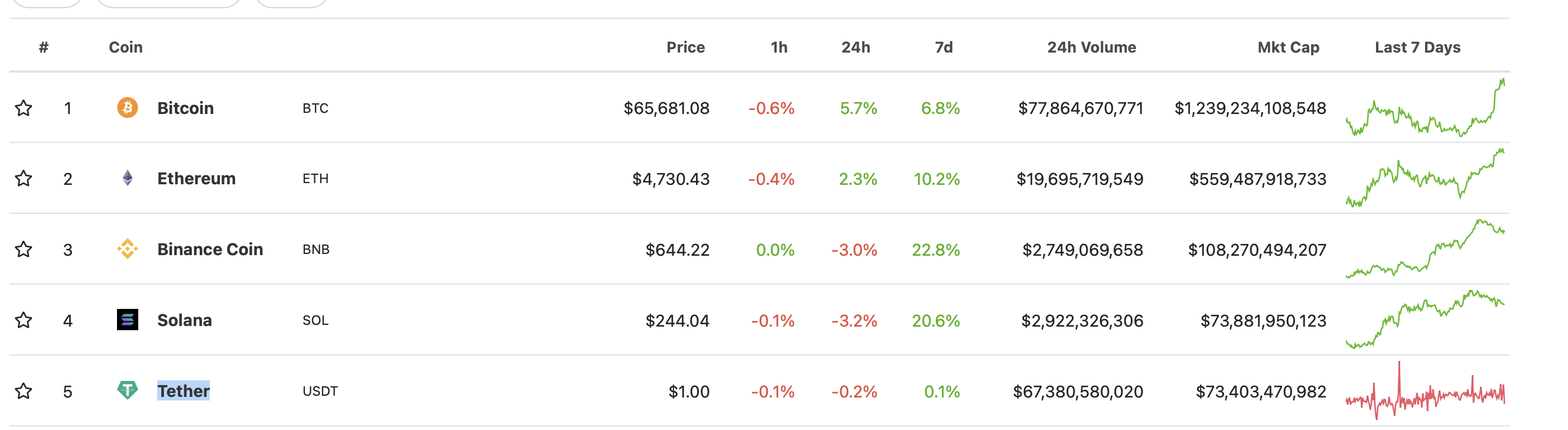Image resolution: width=1568 pixels, height=430 pixels.
Task: Sort the table by Price column
Action: point(685,47)
